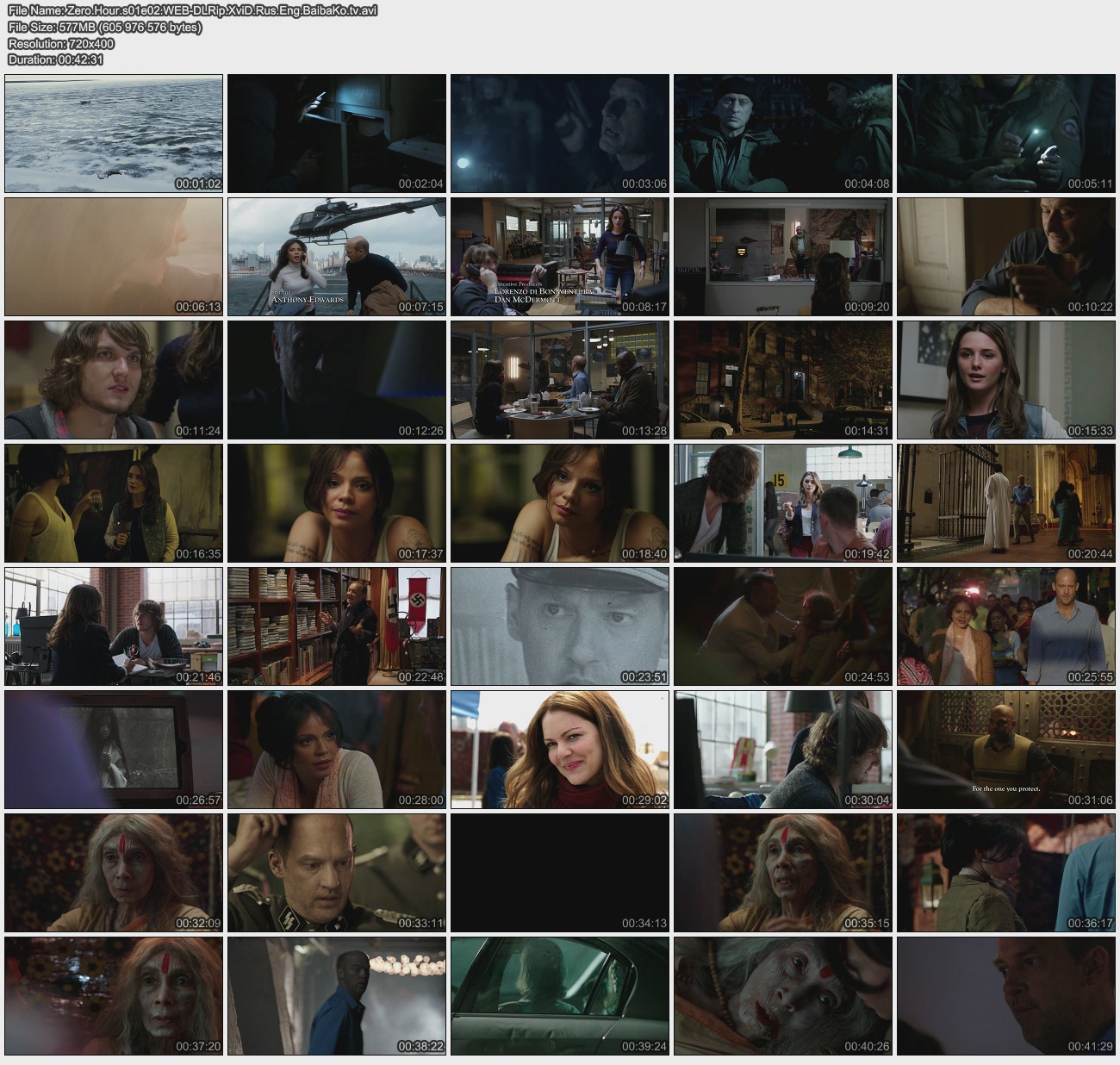This screenshot has width=1120, height=1065.
Task: Click the all-black frame at 00:34:13
Action: [x=560, y=872]
